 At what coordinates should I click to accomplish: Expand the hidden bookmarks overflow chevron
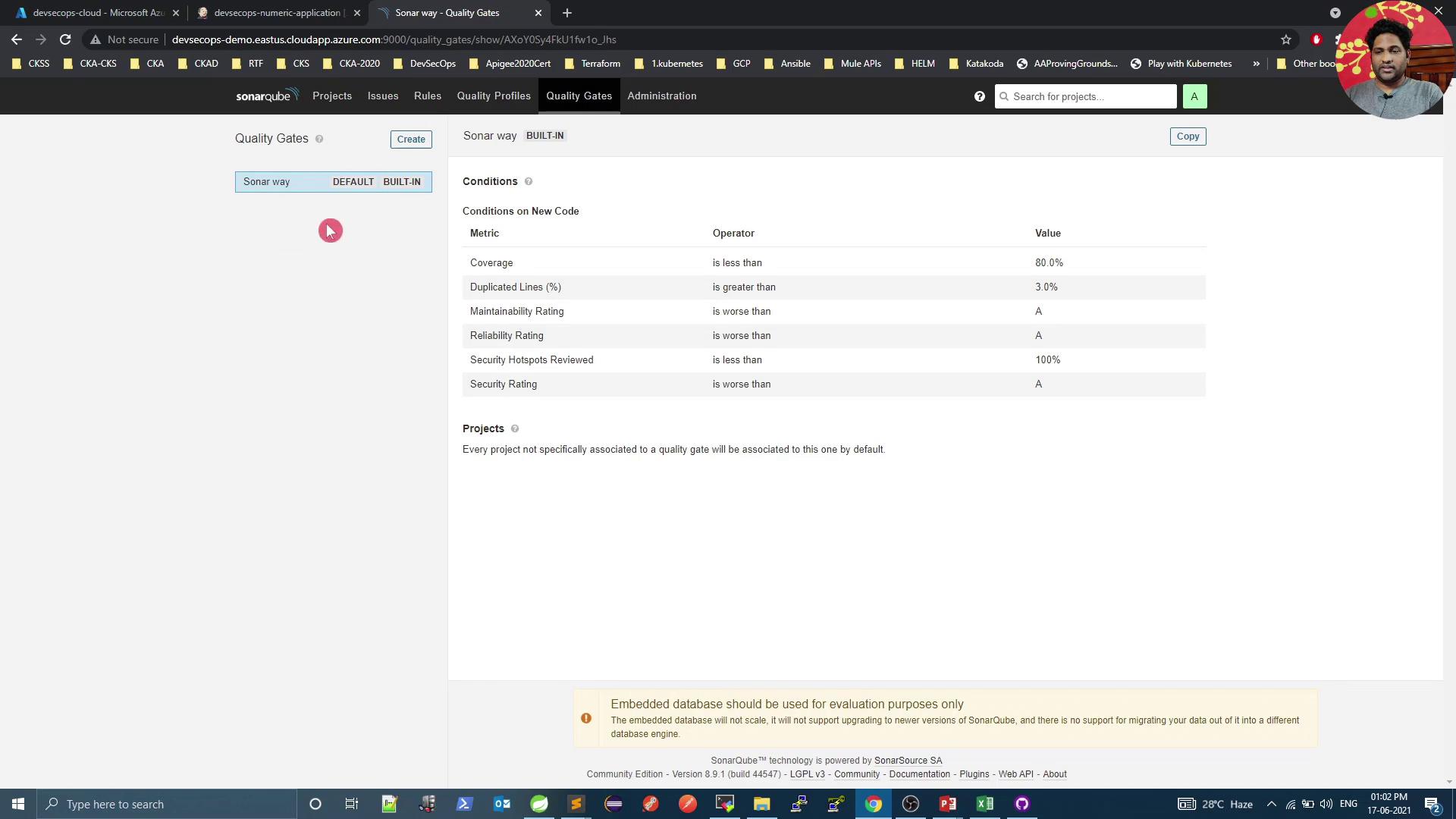coord(1256,64)
